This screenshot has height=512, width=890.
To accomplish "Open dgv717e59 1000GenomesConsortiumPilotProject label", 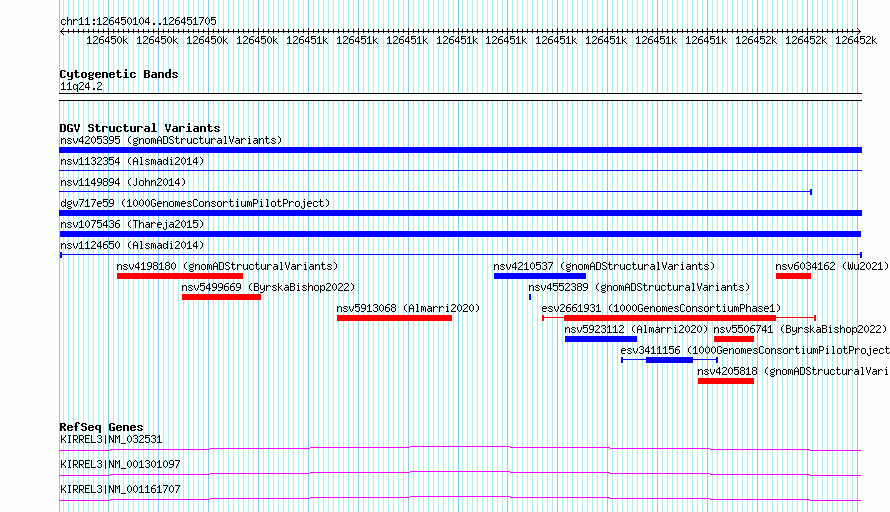I will pos(195,203).
